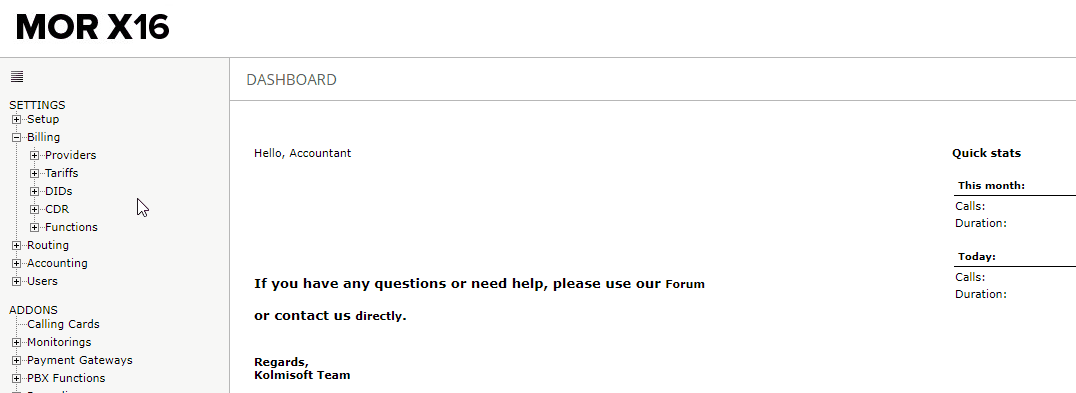1076x393 pixels.
Task: Expand the Routing plus icon
Action: 16,245
